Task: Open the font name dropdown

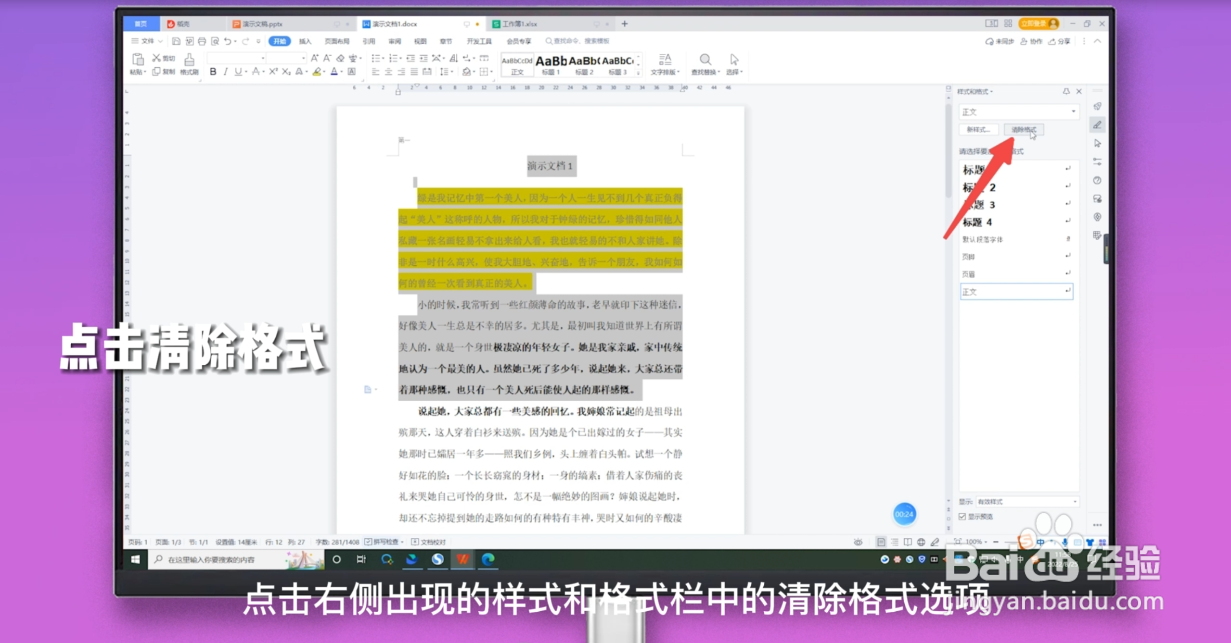Action: pyautogui.click(x=236, y=59)
